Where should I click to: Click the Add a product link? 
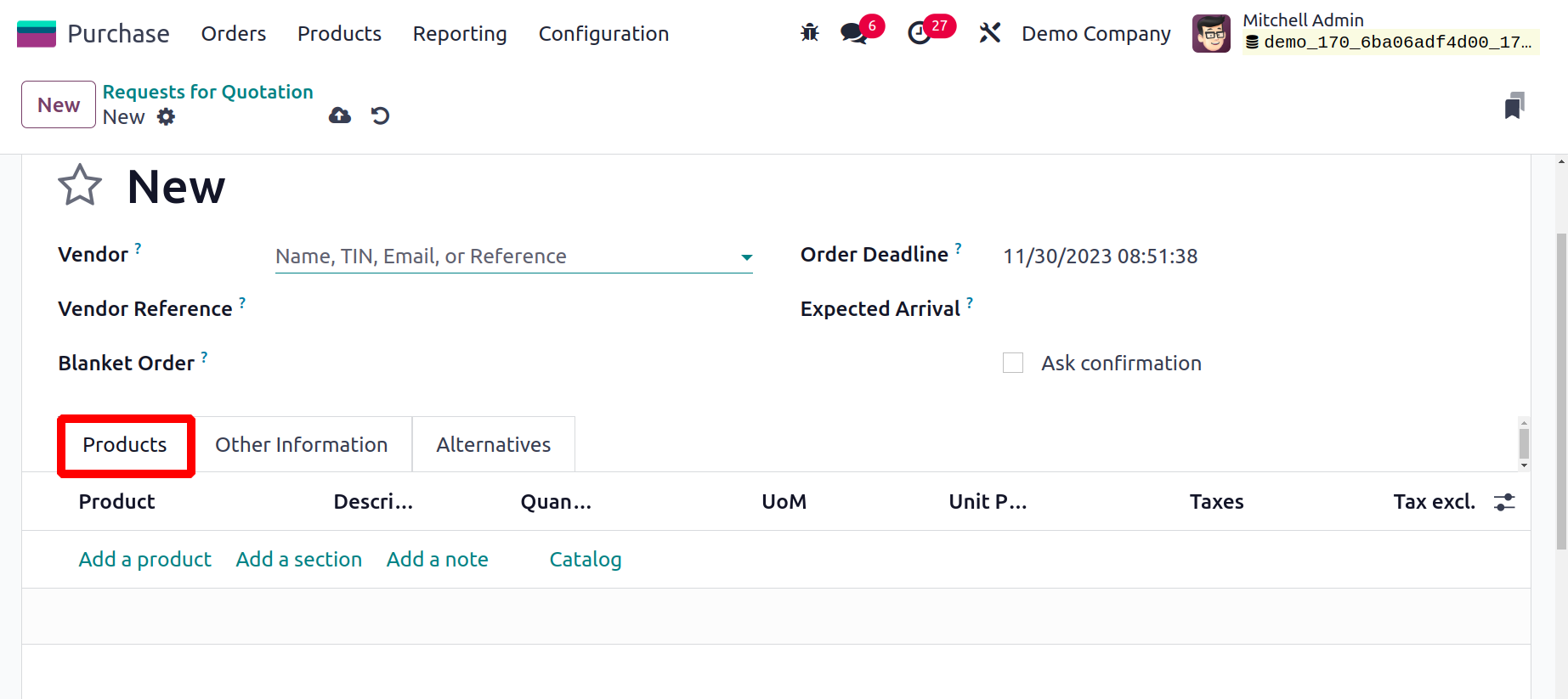pos(145,560)
